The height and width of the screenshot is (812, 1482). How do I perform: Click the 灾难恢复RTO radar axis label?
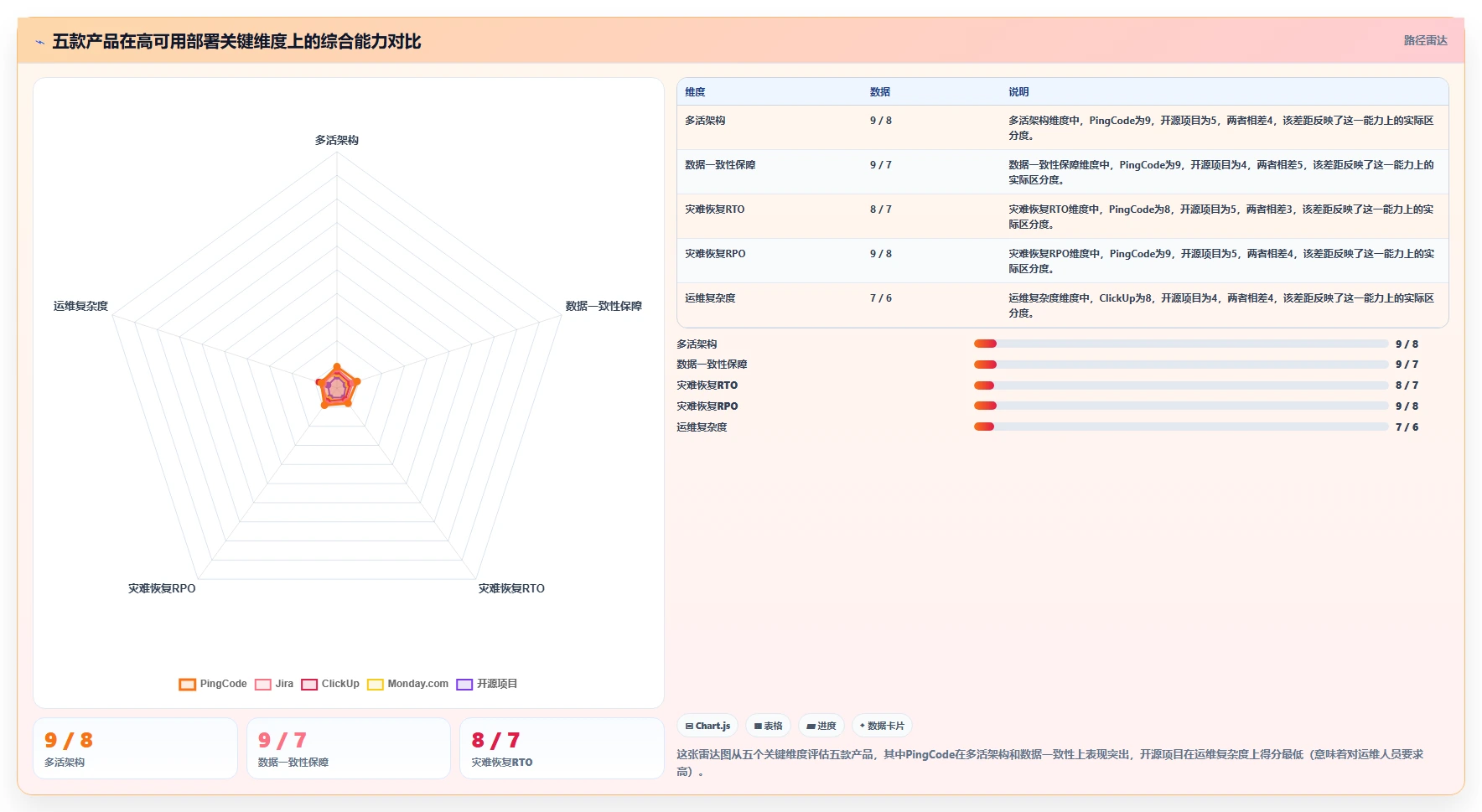point(511,588)
